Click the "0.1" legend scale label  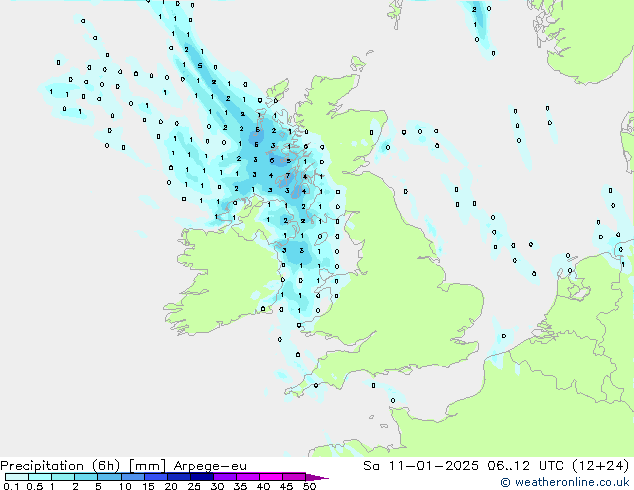pyautogui.click(x=11, y=486)
